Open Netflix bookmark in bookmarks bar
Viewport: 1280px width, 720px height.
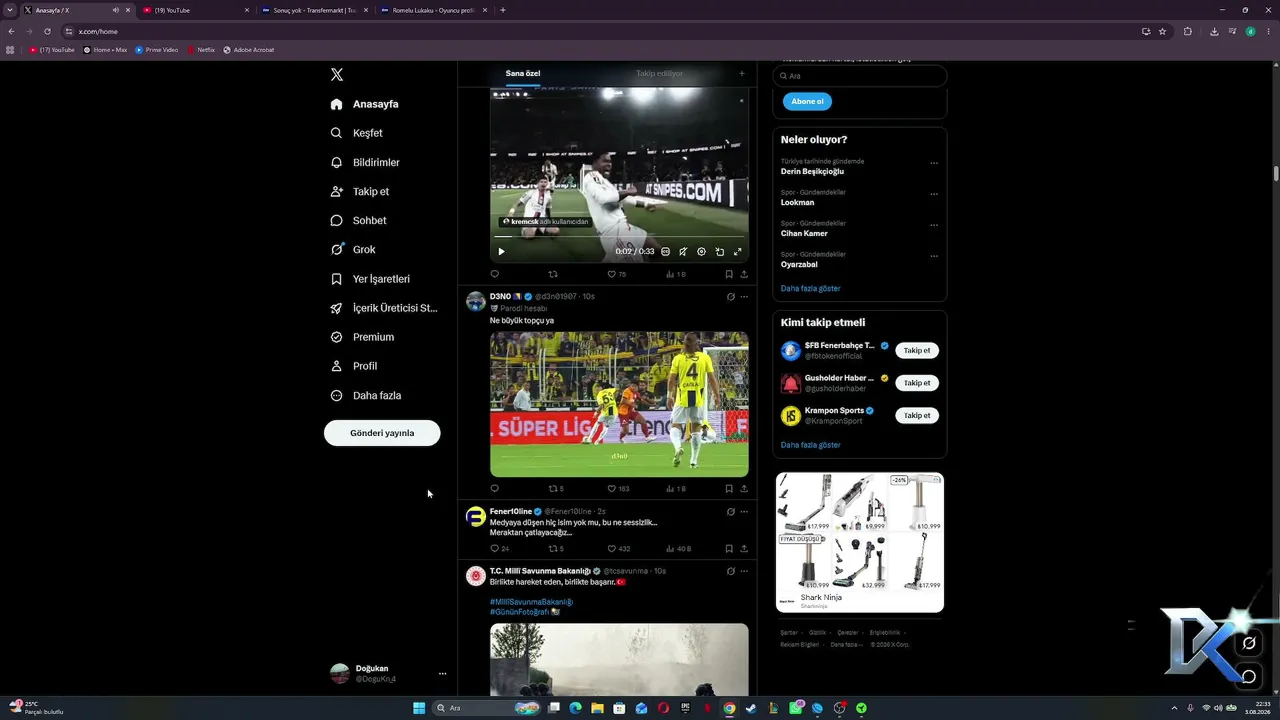(201, 49)
